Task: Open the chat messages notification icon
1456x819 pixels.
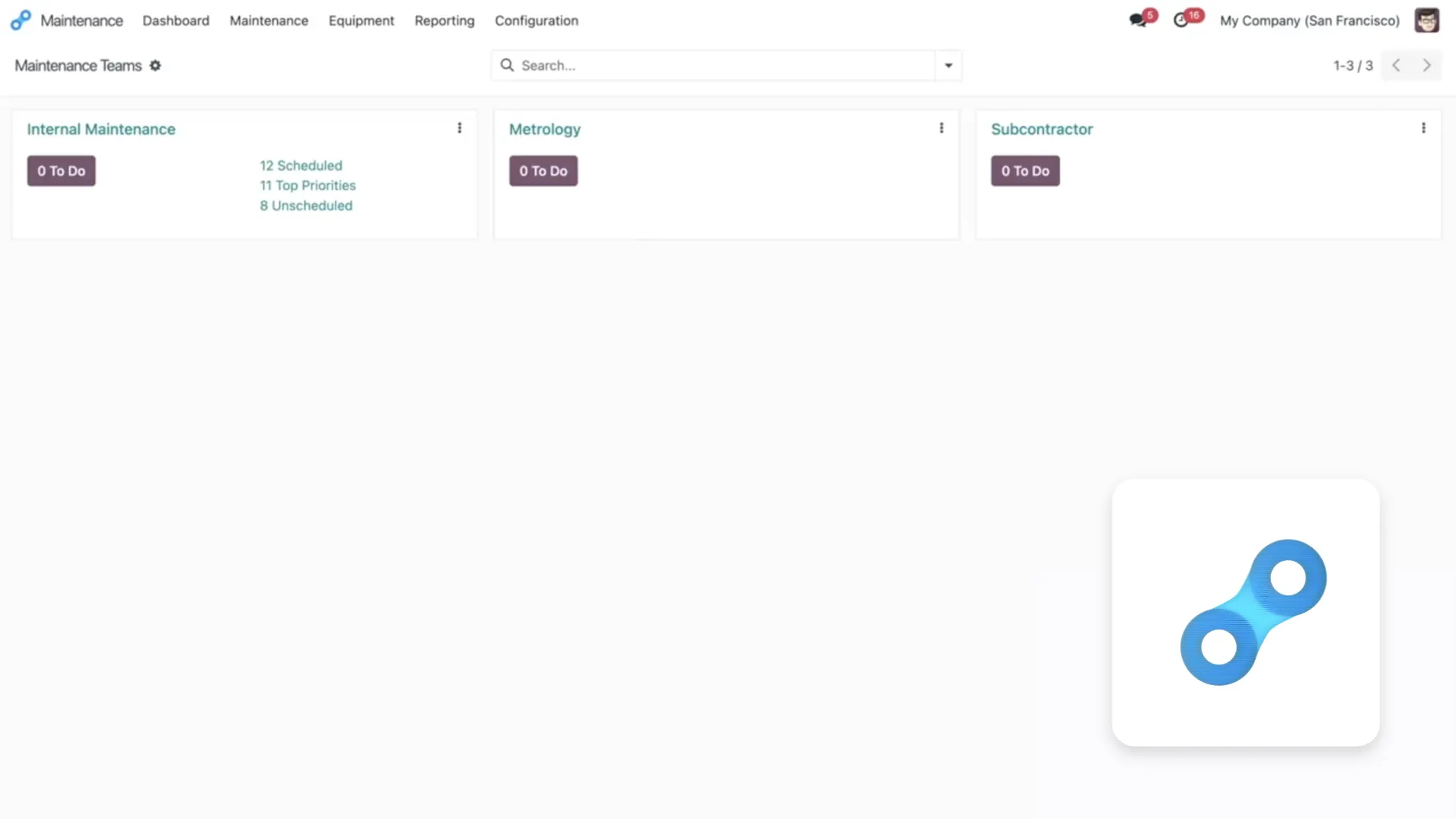Action: click(1139, 21)
